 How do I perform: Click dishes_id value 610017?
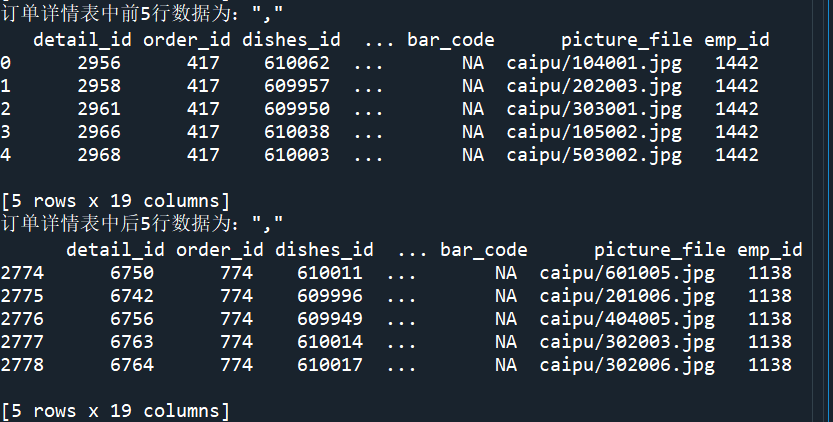pos(330,365)
